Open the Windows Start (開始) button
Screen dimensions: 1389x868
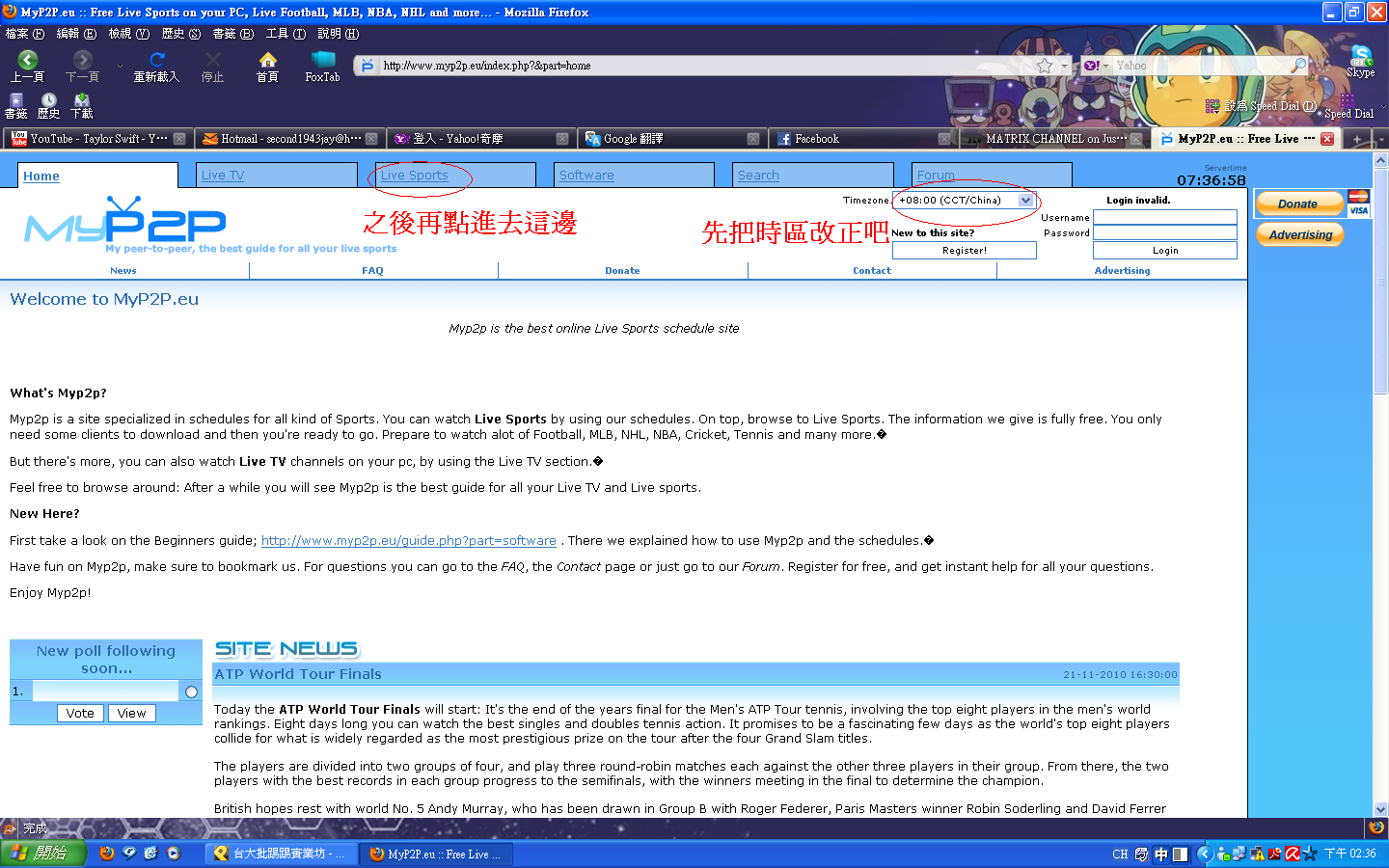pos(43,854)
